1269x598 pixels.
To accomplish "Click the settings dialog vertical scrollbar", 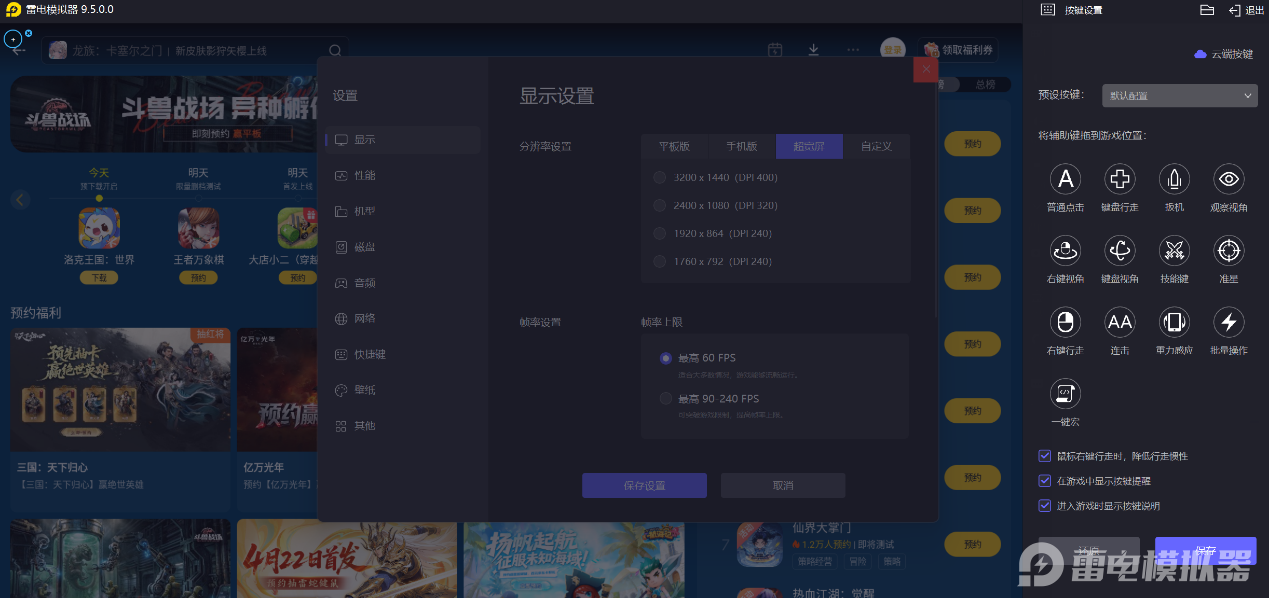I will (x=936, y=200).
